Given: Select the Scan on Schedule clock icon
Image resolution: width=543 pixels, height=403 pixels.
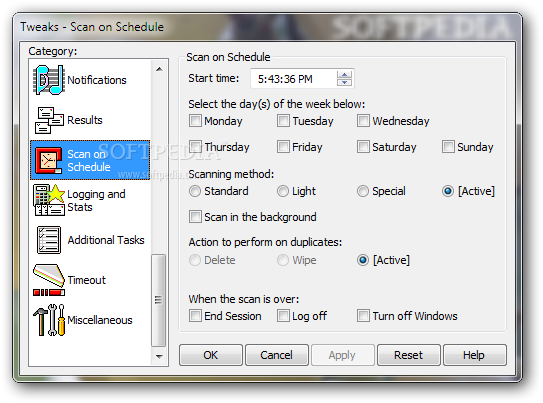Looking at the screenshot, I should tap(48, 160).
